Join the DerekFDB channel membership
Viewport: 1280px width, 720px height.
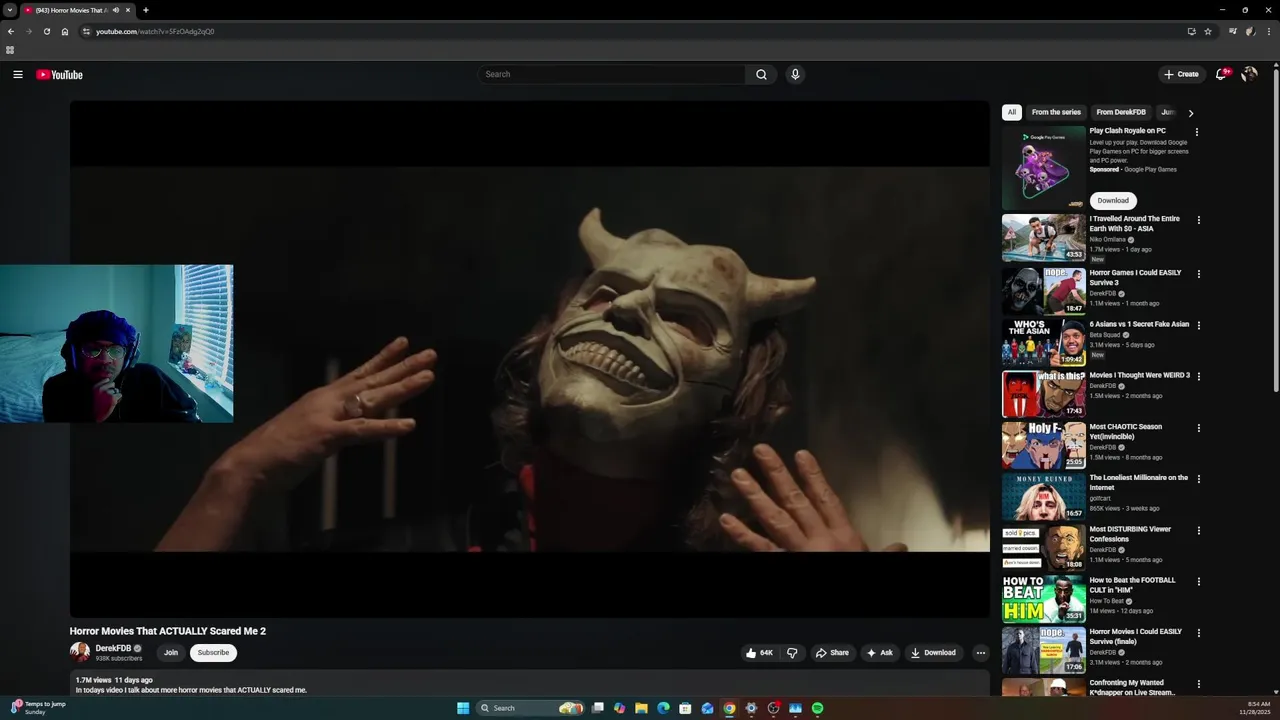pyautogui.click(x=171, y=653)
